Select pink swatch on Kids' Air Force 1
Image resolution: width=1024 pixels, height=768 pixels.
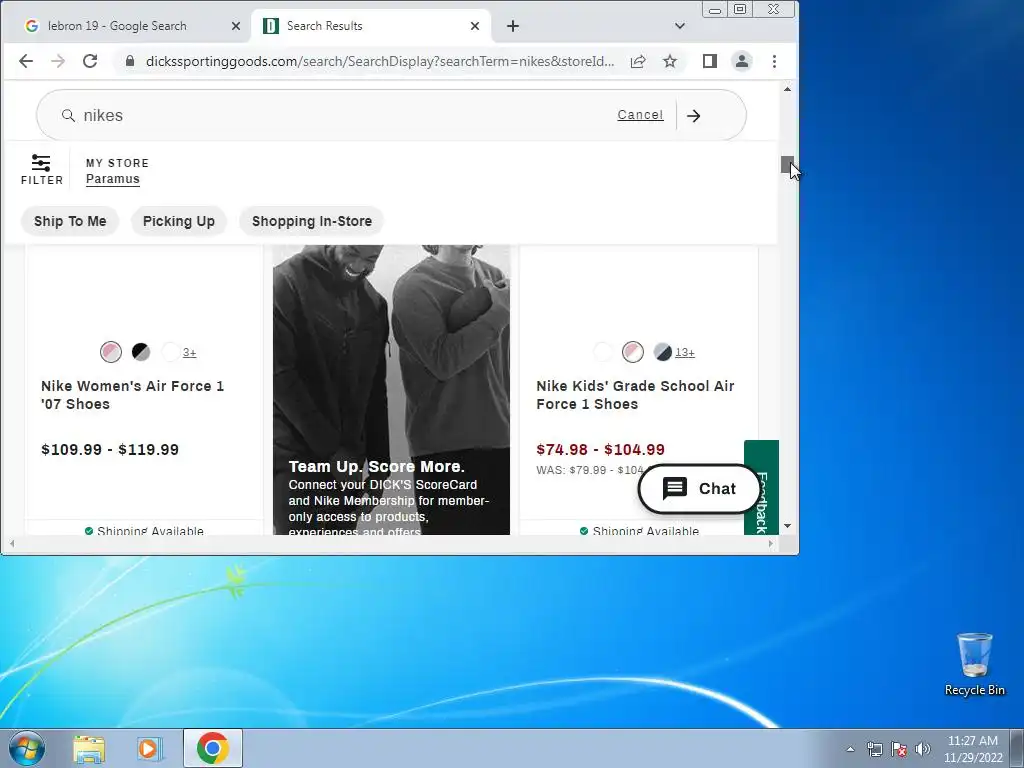pos(633,352)
